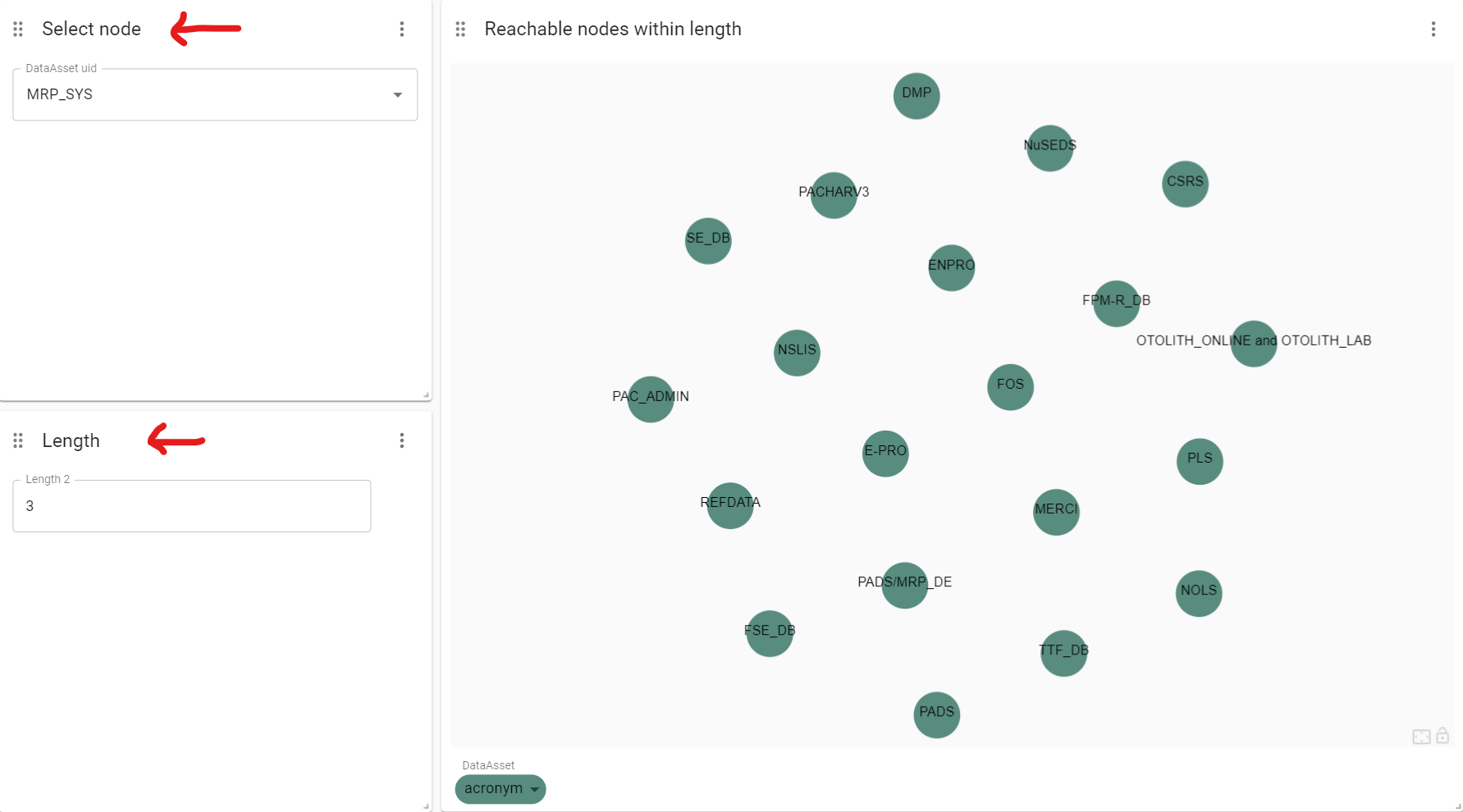The width and height of the screenshot is (1463, 812).
Task: Click the drag handle on Reachable nodes panel
Action: coord(459,29)
